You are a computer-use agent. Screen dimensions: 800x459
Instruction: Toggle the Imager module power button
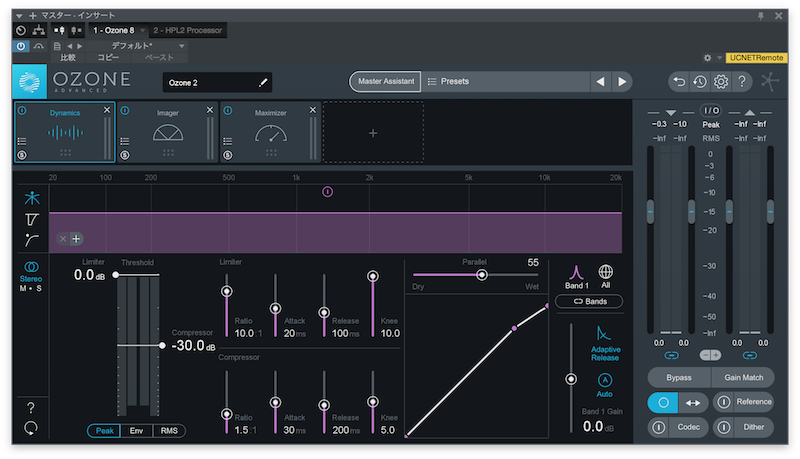tap(125, 110)
